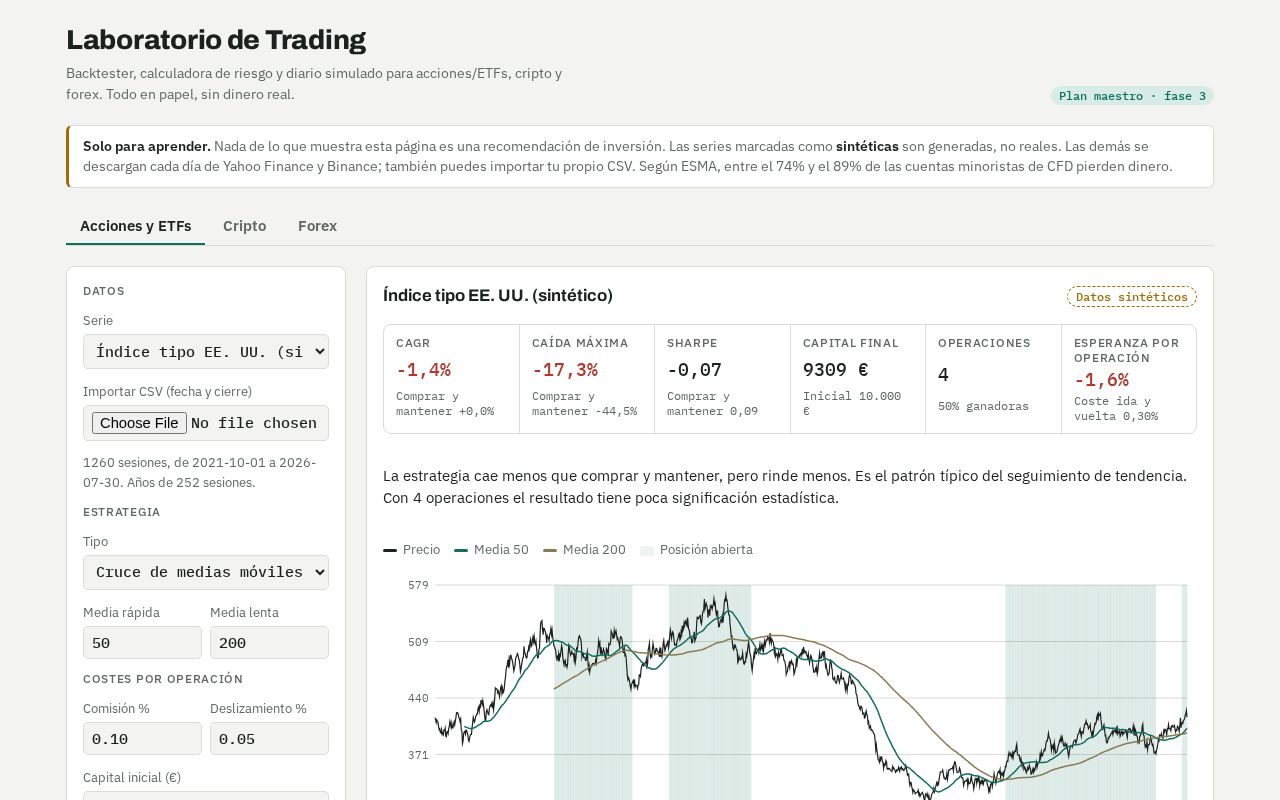Click the Sharpe metric card
This screenshot has width=1280, height=800.
coord(722,379)
